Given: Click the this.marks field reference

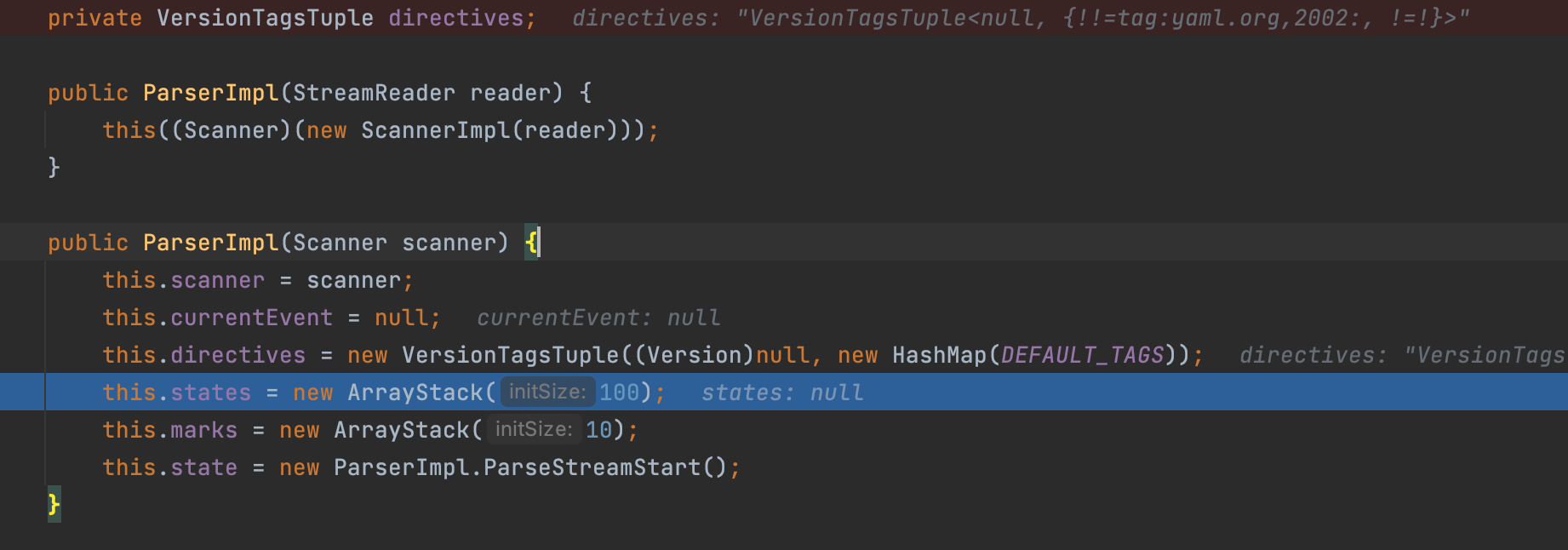Looking at the screenshot, I should coord(169,430).
